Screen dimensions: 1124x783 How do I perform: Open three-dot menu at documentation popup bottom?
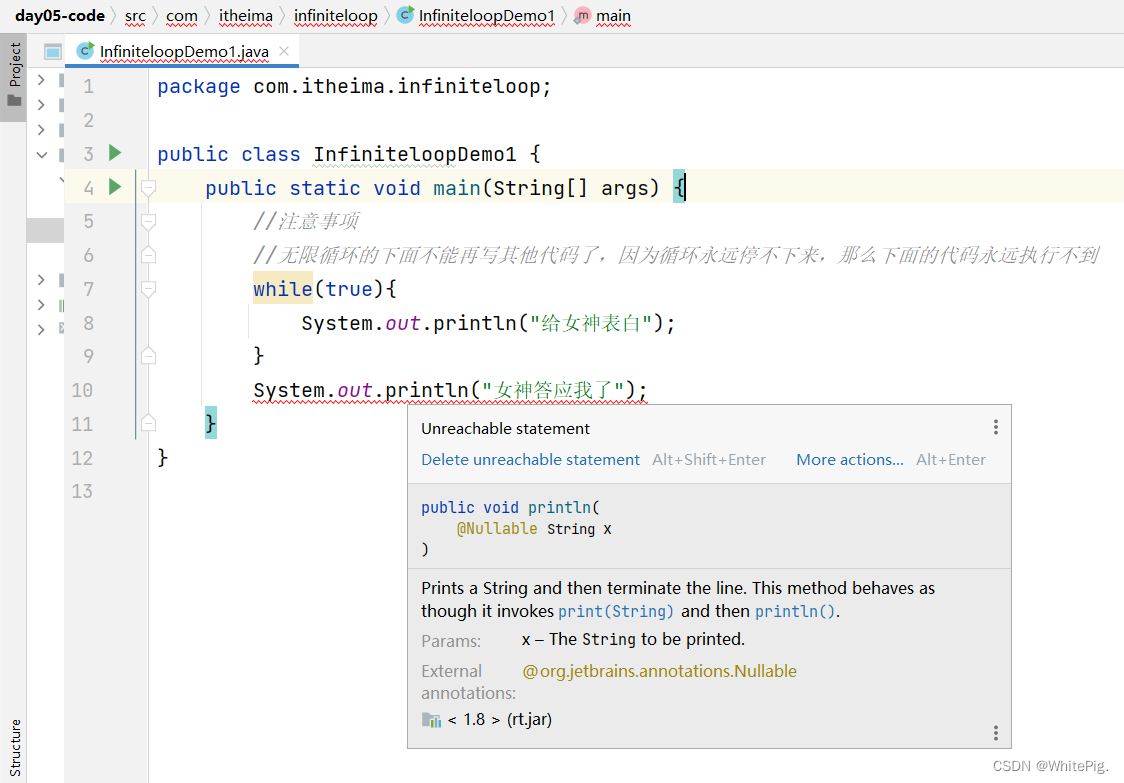(x=996, y=733)
